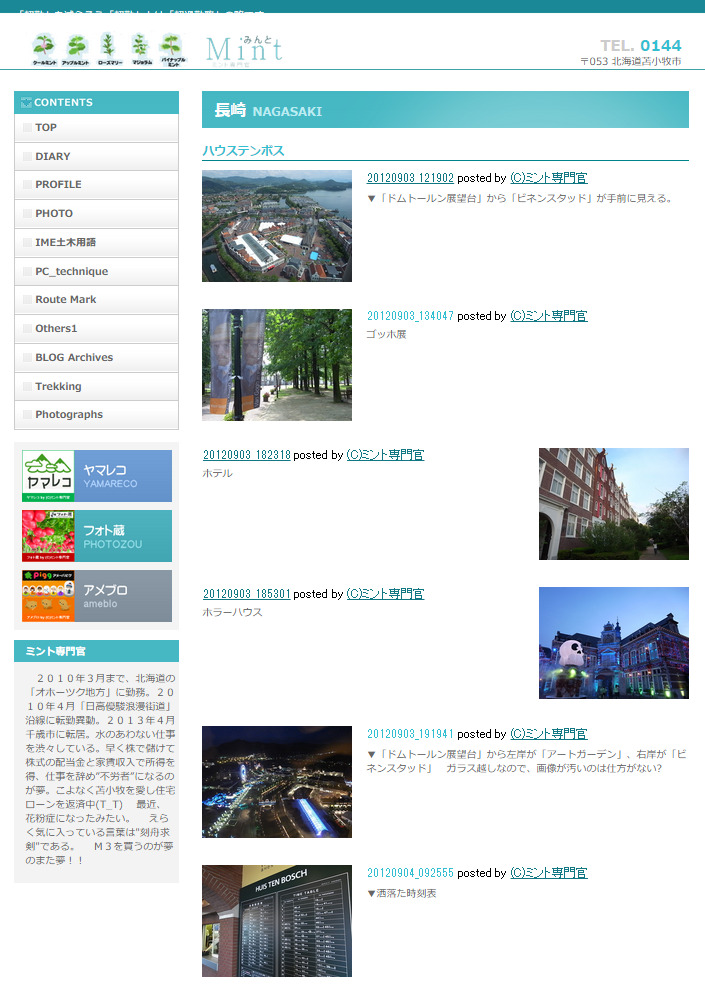Open the Ameblo banner
The height and width of the screenshot is (991, 705).
point(97,596)
